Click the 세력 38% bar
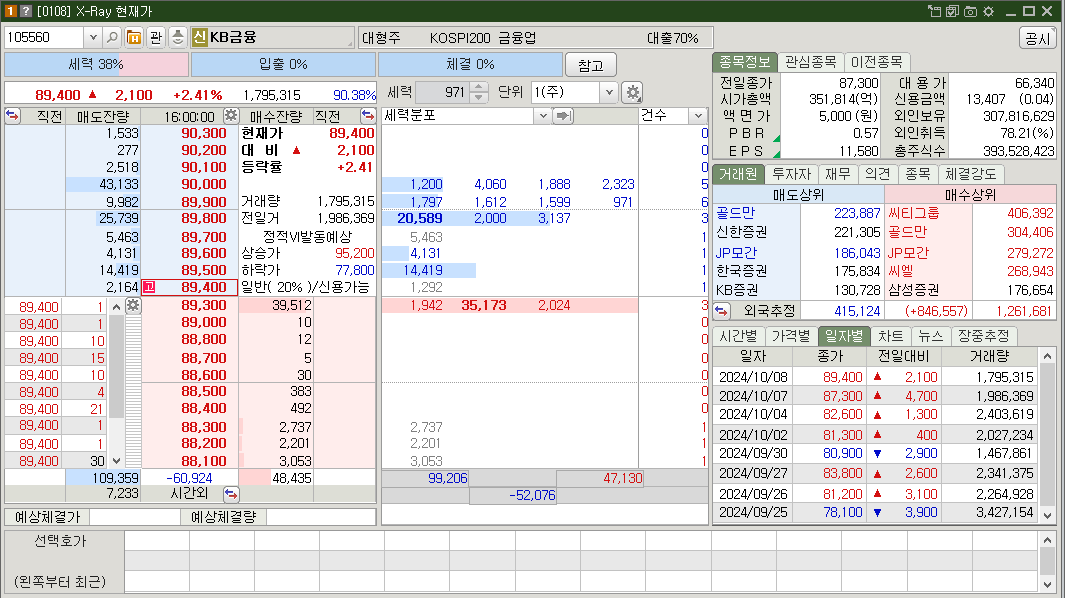This screenshot has width=1065, height=598. click(96, 65)
